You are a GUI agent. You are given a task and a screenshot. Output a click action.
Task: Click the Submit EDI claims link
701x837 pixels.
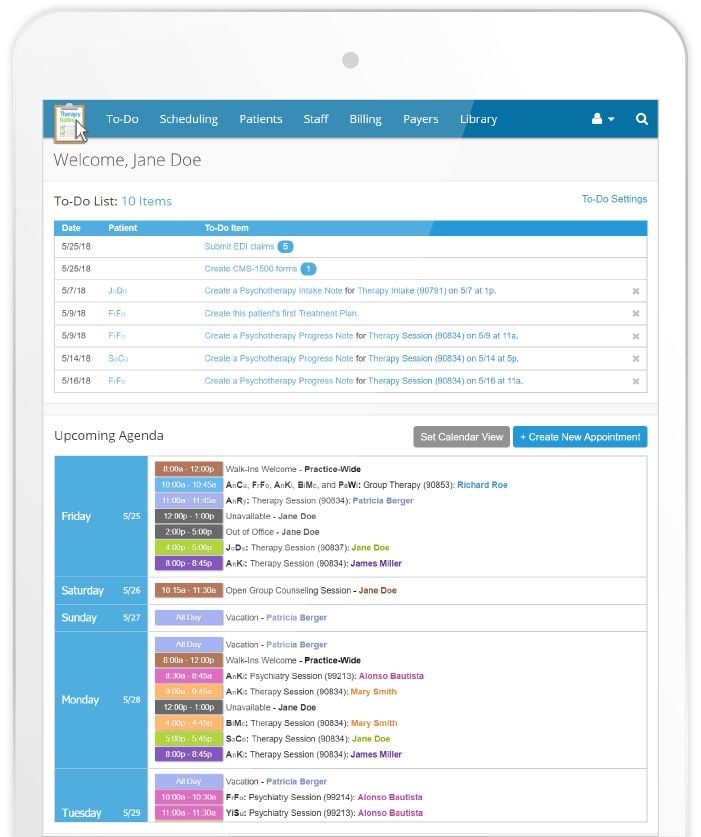(x=239, y=246)
